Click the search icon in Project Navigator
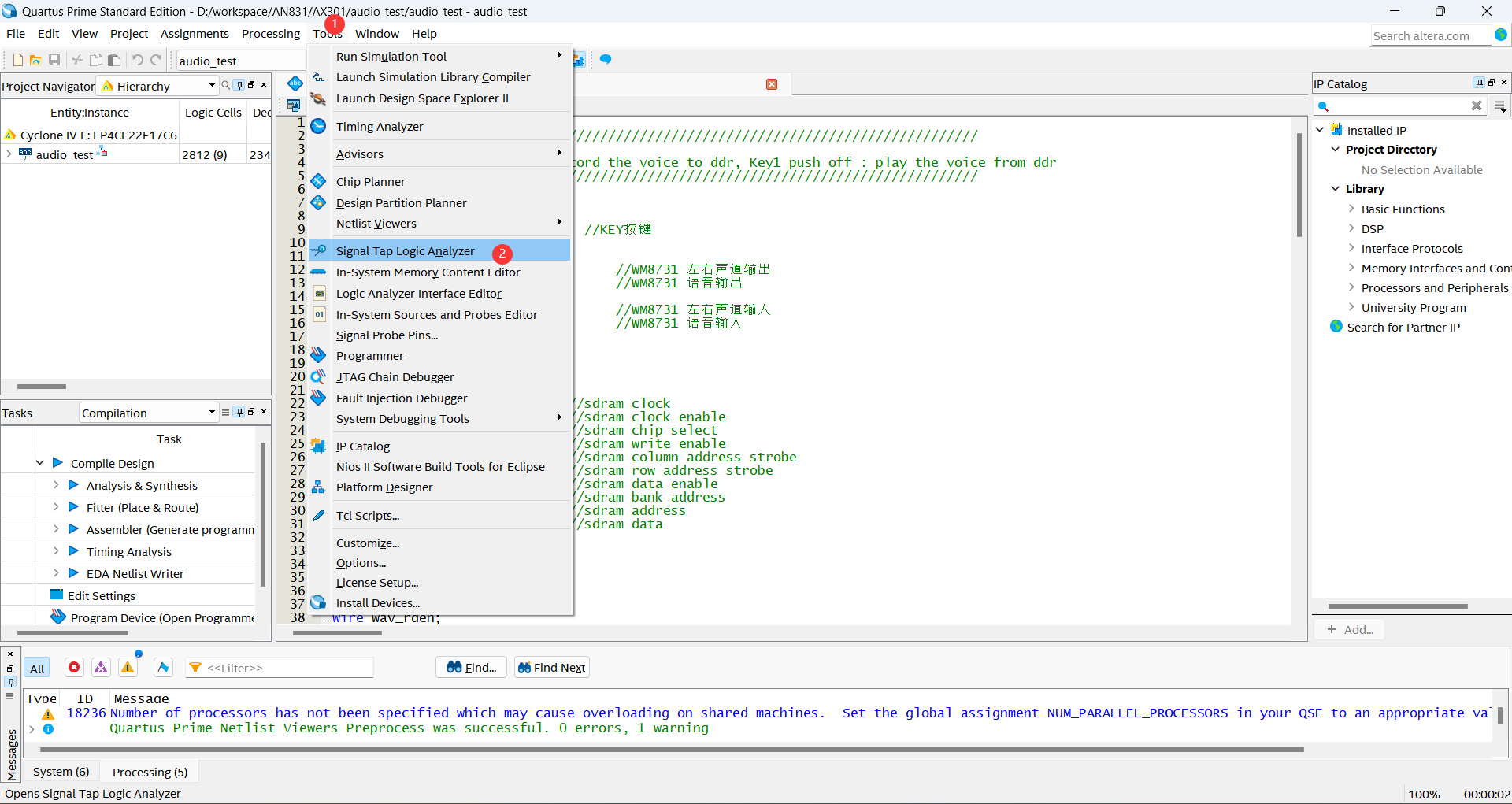The width and height of the screenshot is (1512, 804). click(226, 85)
